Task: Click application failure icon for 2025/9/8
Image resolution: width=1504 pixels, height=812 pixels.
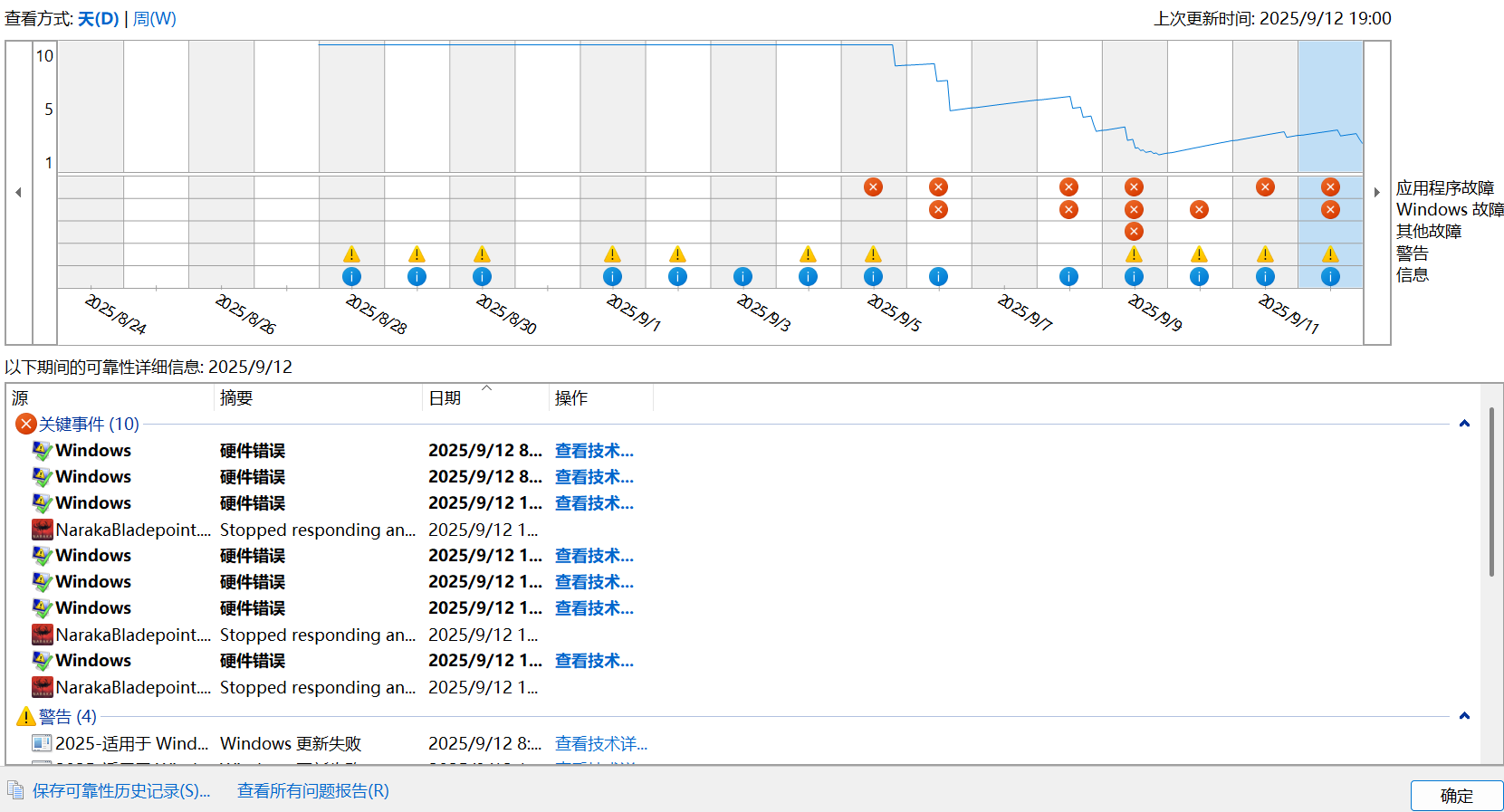Action: click(1068, 187)
